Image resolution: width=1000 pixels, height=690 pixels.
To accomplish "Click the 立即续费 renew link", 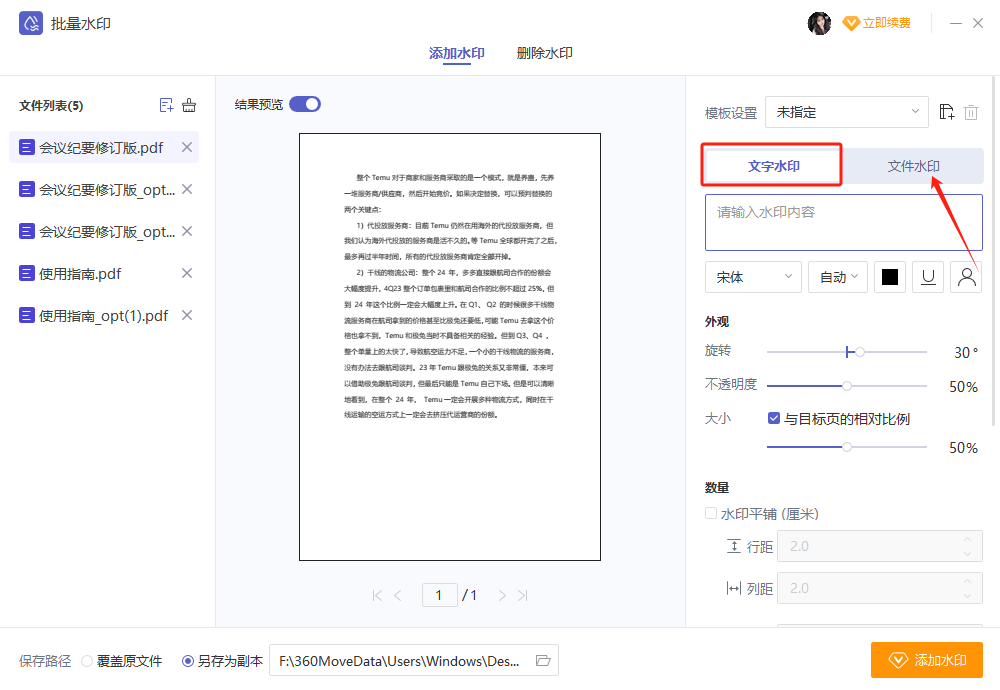I will click(877, 23).
